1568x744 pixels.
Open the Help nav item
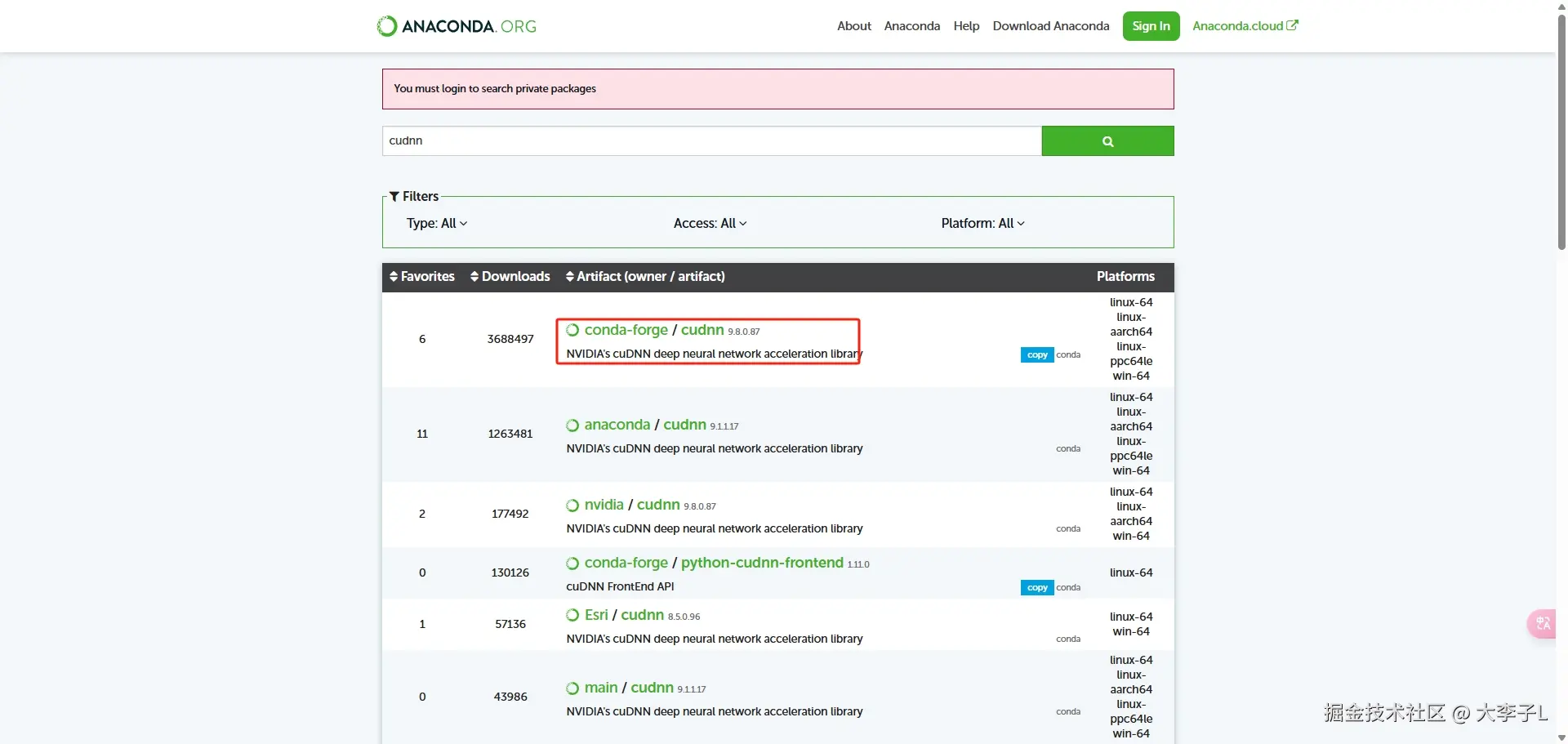click(966, 26)
